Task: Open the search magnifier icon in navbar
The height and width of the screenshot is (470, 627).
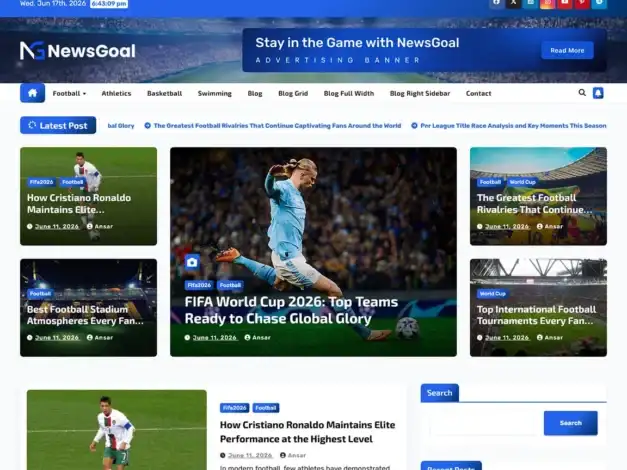Action: pyautogui.click(x=582, y=93)
